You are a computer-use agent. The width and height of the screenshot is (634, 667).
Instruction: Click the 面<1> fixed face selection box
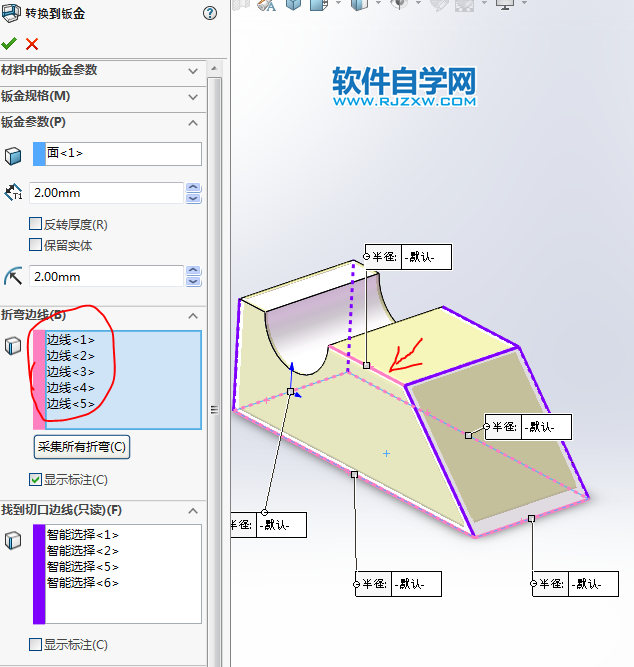117,154
